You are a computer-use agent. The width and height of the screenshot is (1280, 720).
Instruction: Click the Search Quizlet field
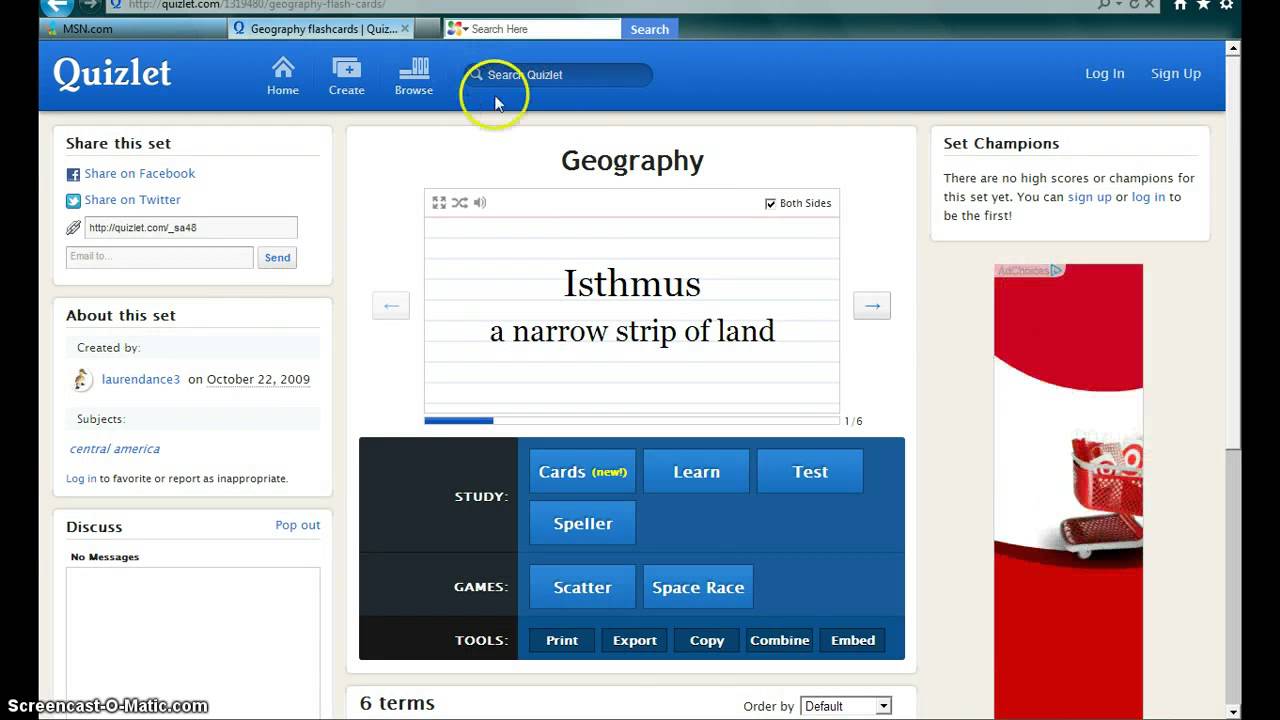tap(558, 75)
